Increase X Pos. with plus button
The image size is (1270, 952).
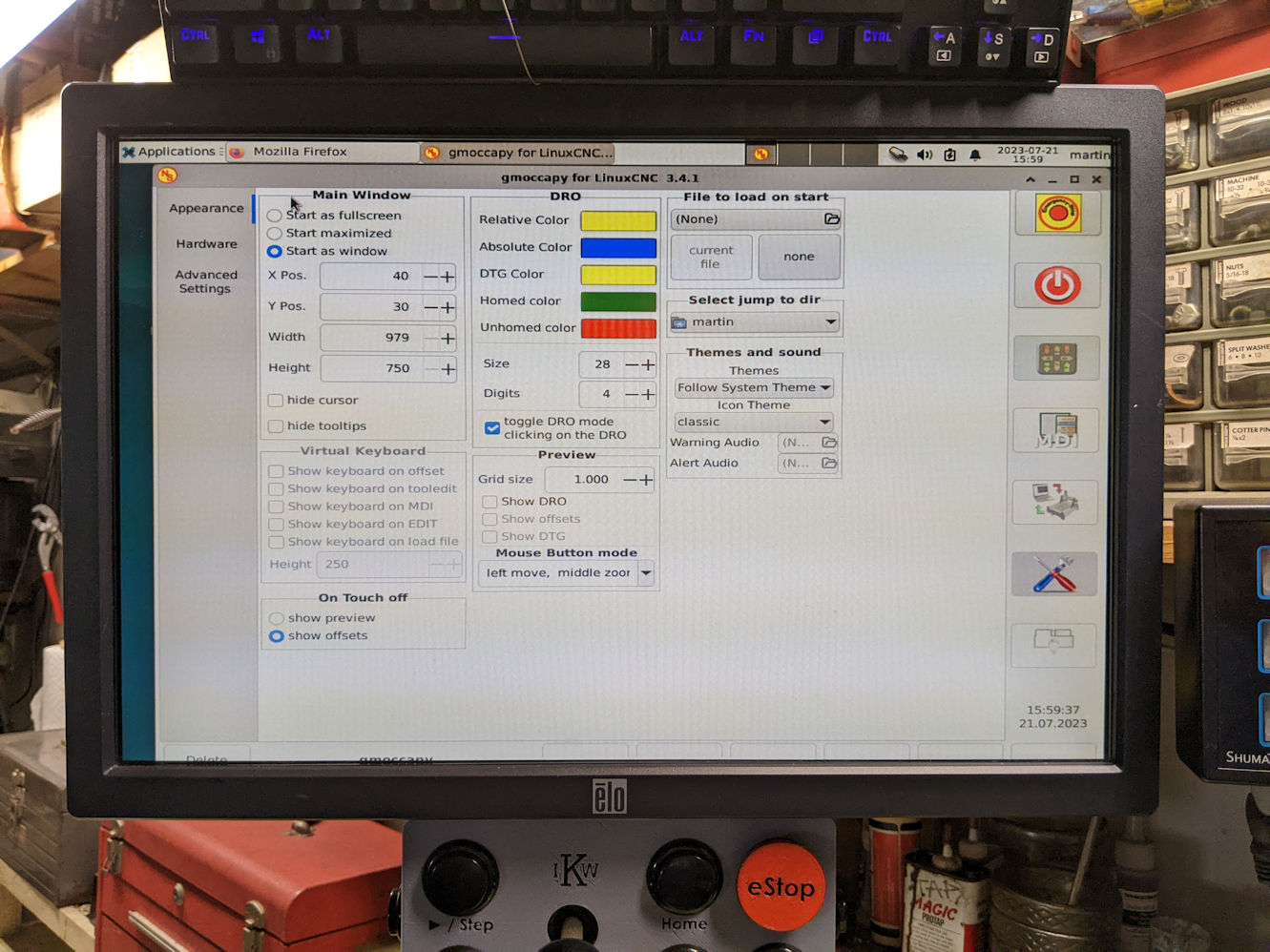pos(448,277)
